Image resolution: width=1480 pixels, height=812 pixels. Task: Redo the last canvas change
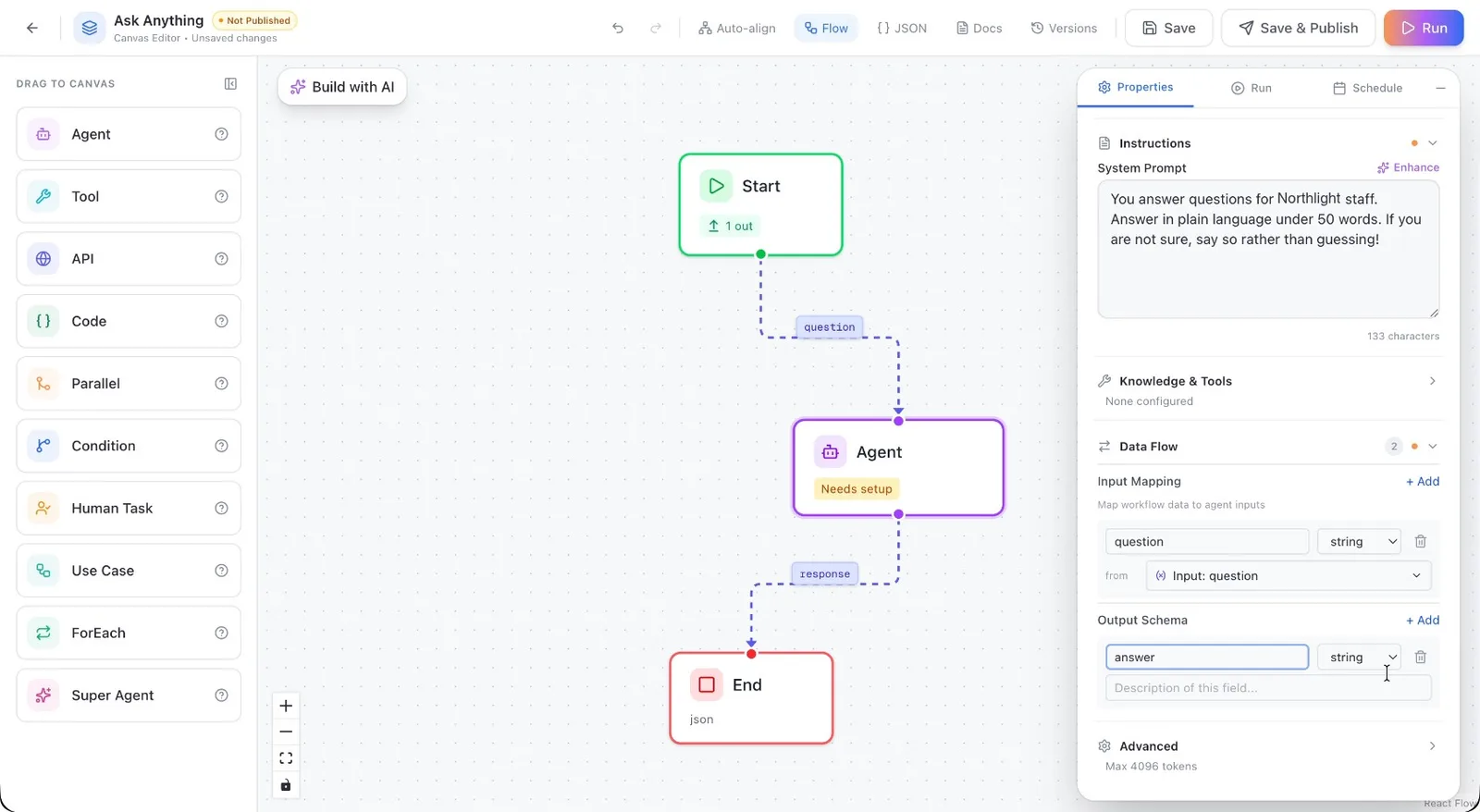click(656, 28)
